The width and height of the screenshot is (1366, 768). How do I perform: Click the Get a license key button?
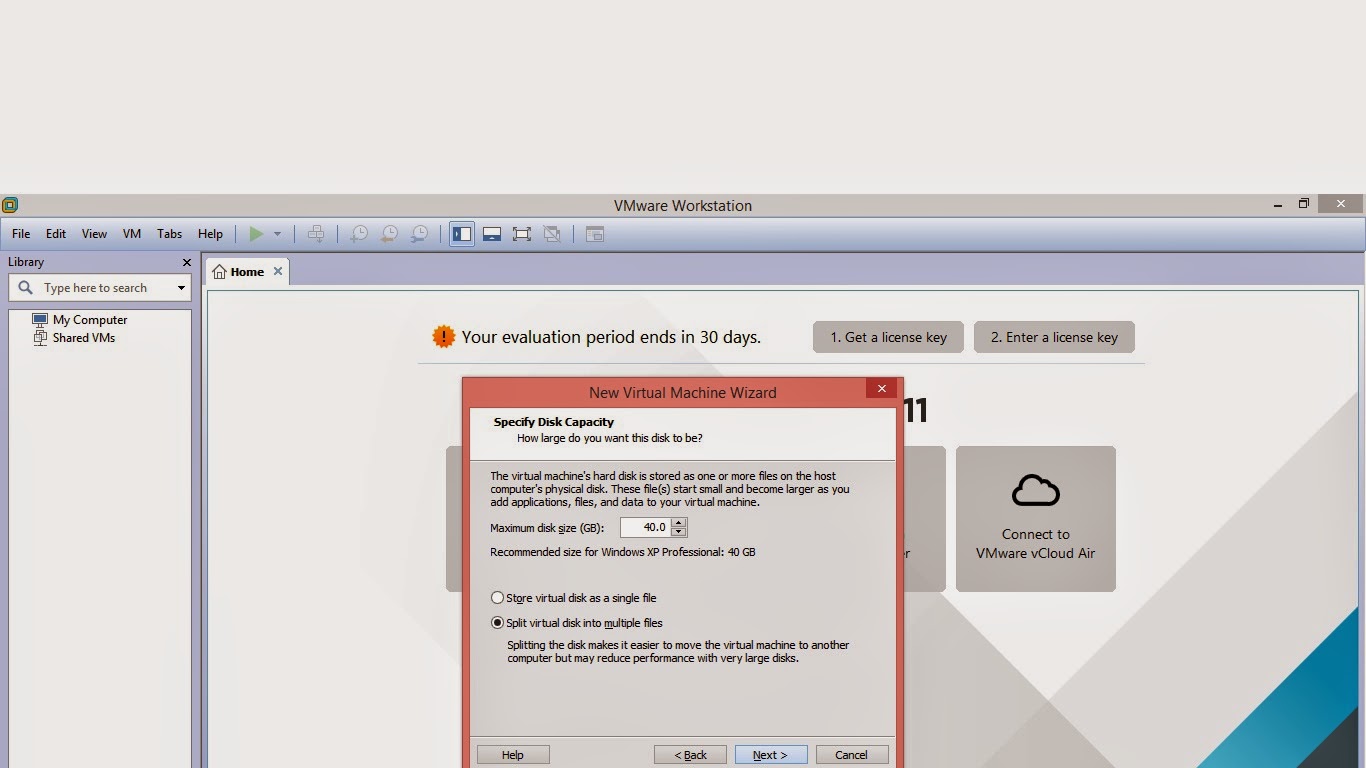pos(888,337)
